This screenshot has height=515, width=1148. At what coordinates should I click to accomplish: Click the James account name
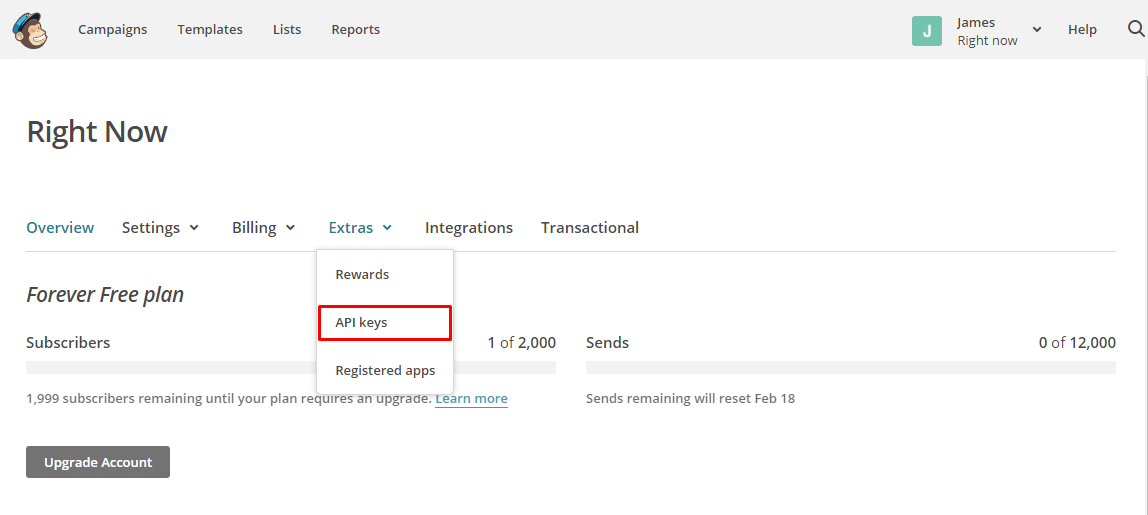coord(976,23)
